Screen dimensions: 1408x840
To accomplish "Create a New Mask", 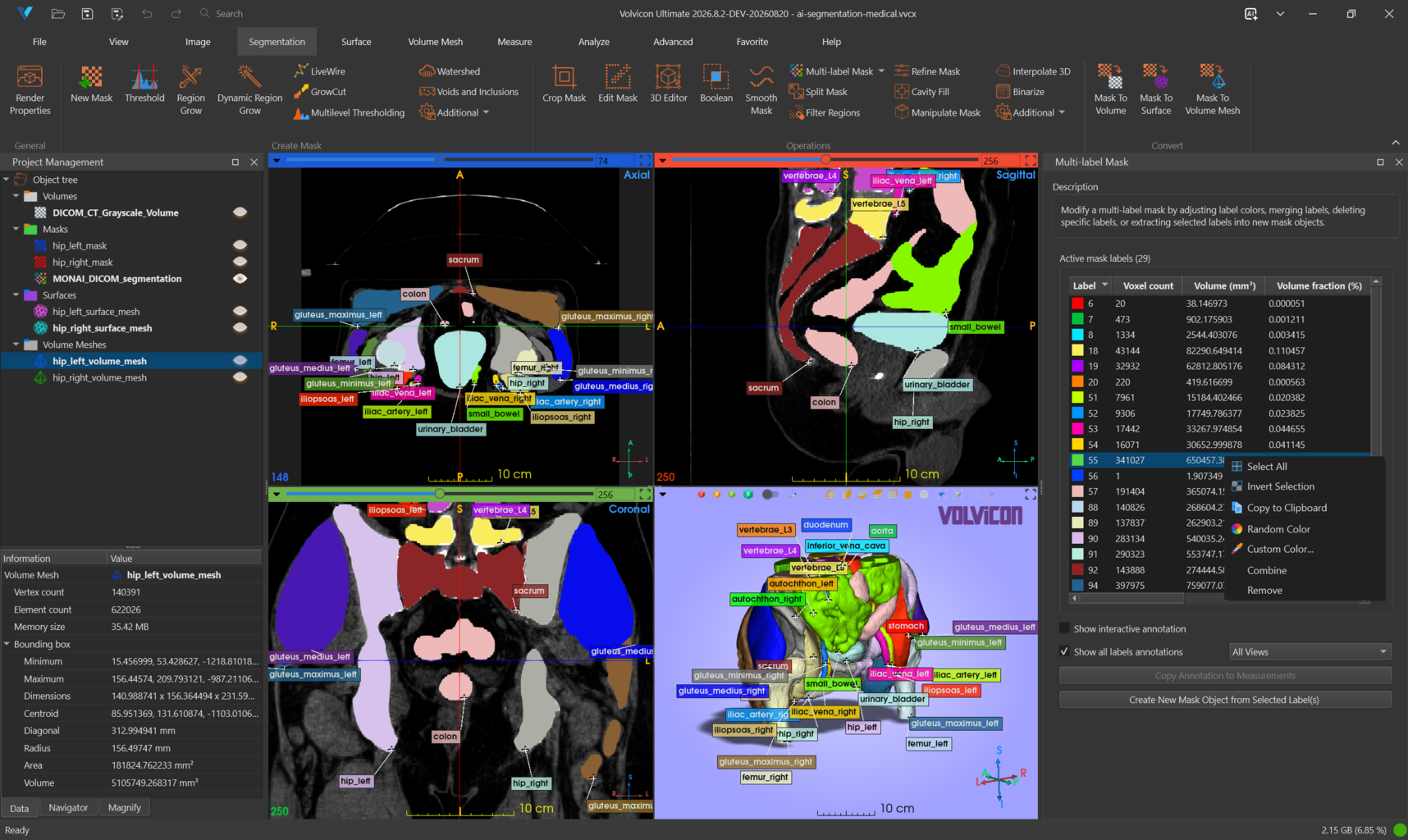I will (x=91, y=84).
